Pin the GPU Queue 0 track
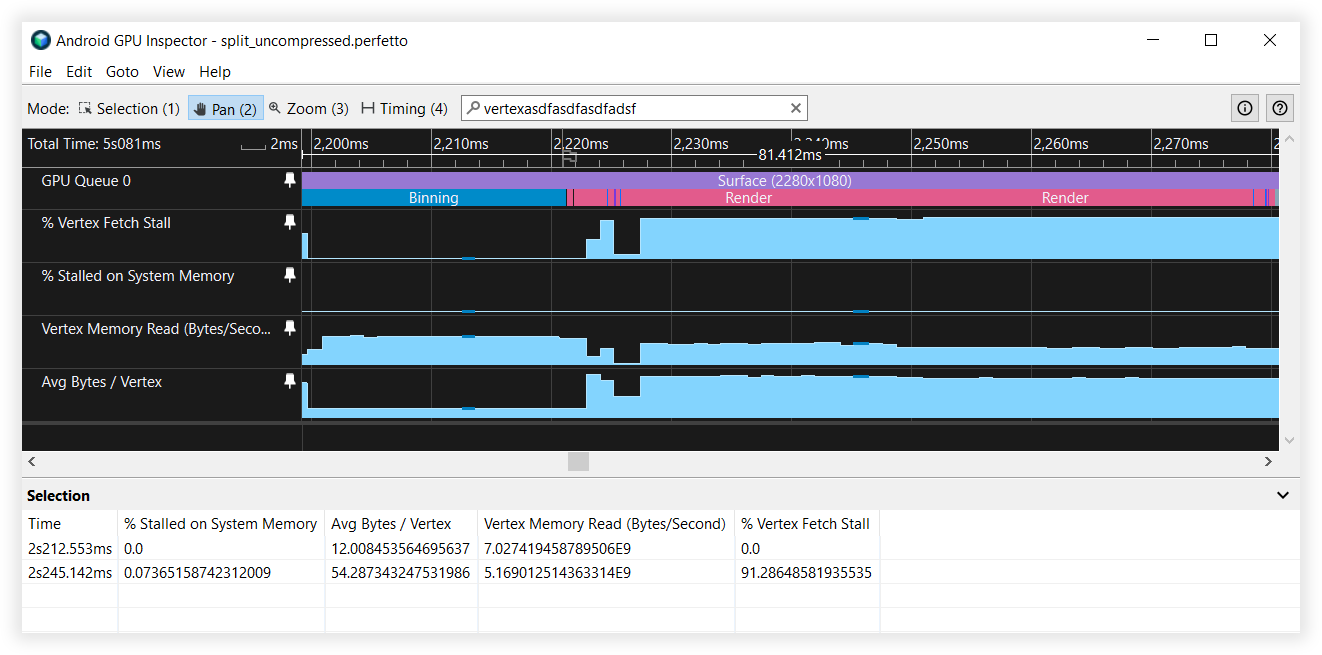 pyautogui.click(x=290, y=180)
